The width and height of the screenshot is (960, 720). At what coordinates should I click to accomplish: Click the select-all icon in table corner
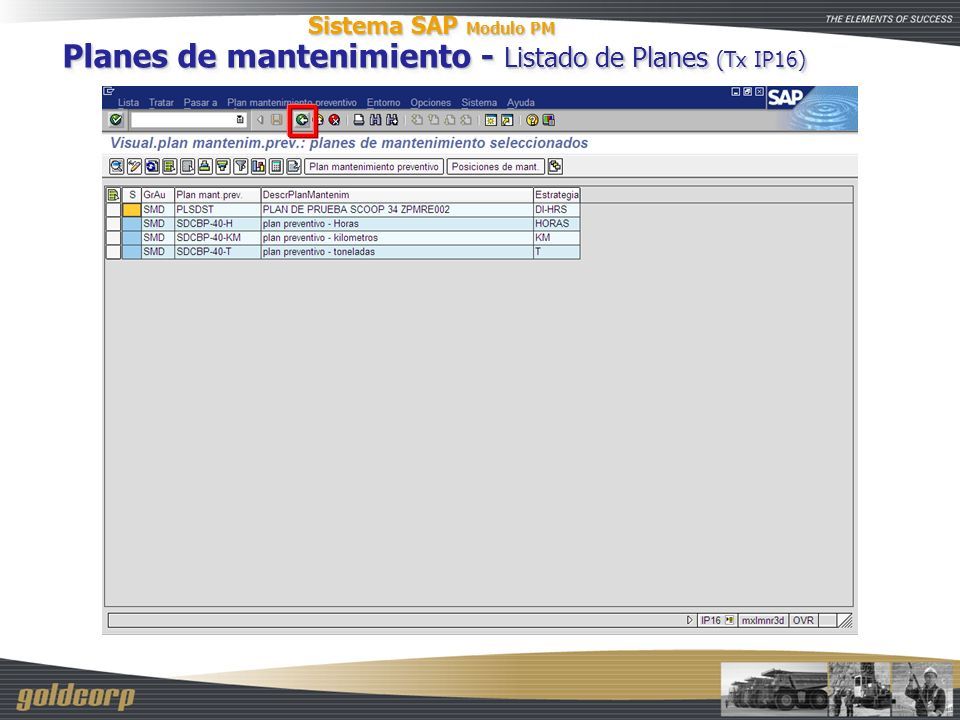[x=113, y=195]
